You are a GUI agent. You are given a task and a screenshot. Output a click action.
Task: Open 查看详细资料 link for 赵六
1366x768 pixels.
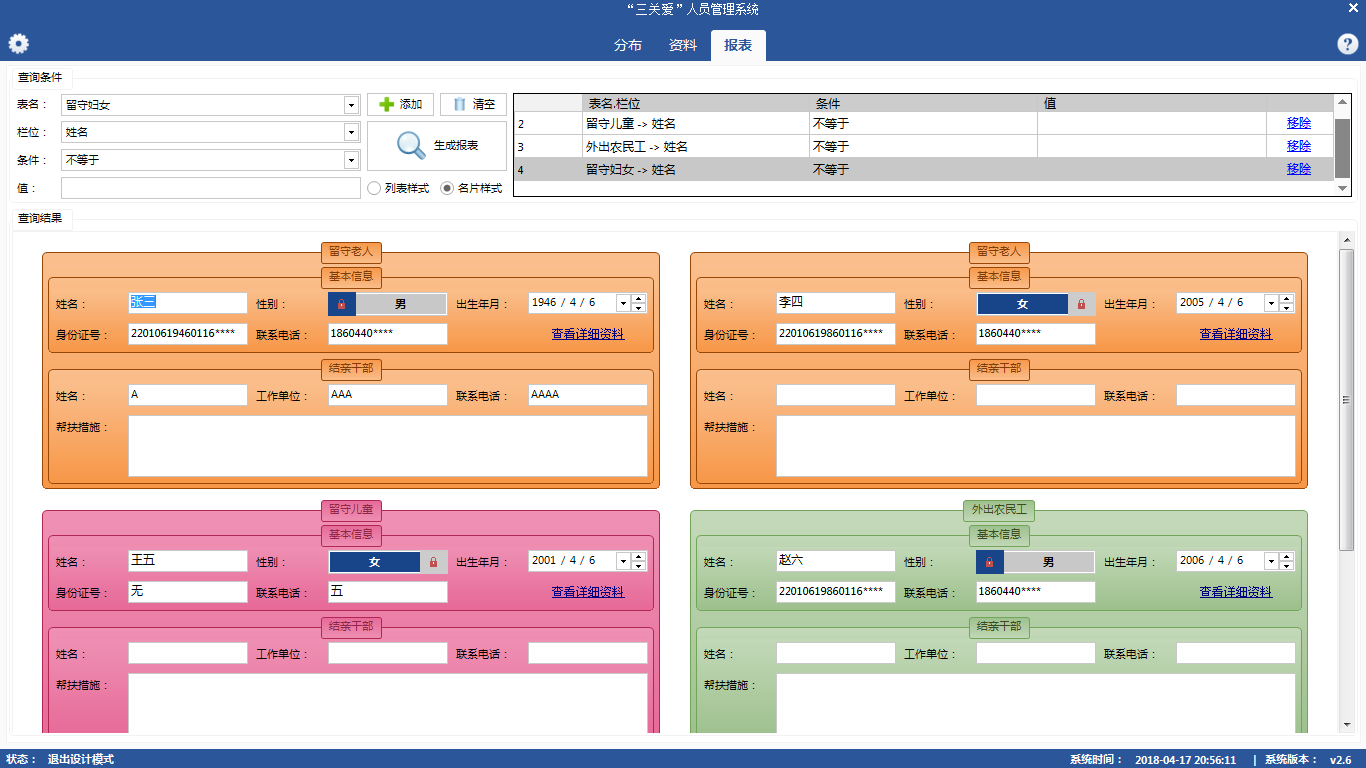coord(1236,592)
